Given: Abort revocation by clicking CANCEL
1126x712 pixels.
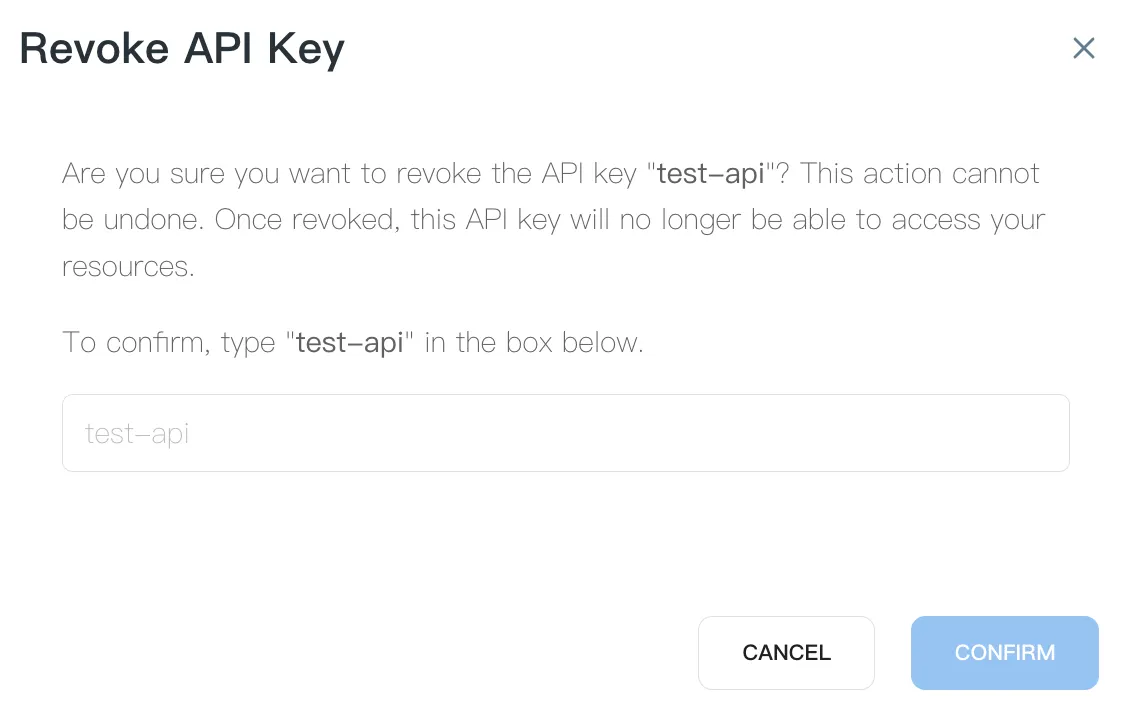Looking at the screenshot, I should point(786,653).
